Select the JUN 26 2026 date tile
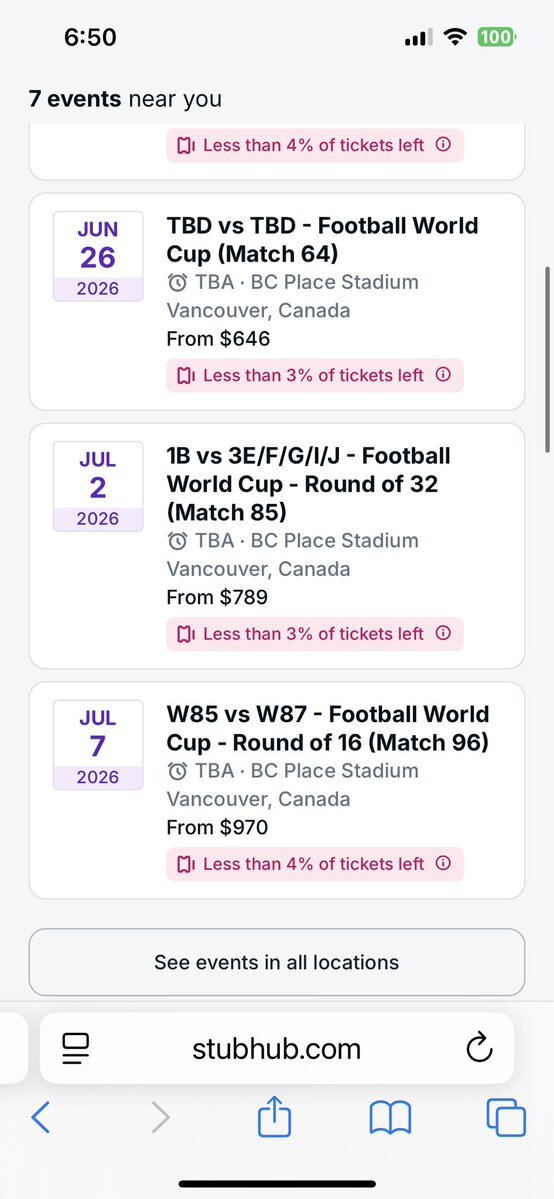This screenshot has height=1199, width=554. point(98,257)
